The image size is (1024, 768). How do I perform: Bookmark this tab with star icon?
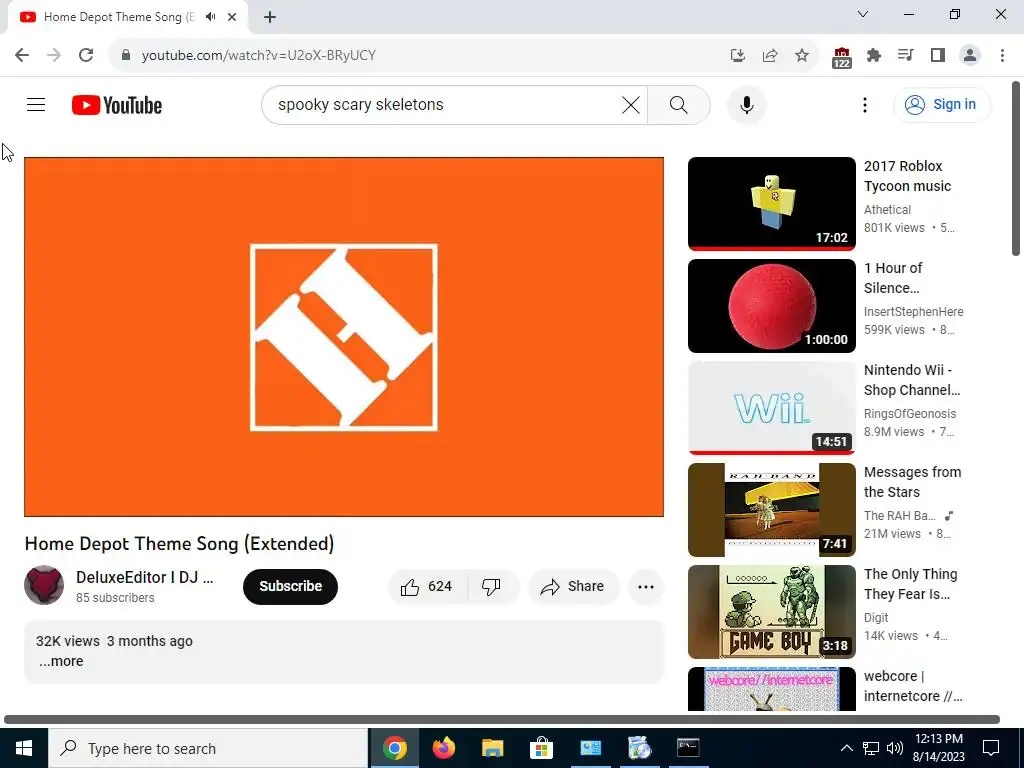[x=802, y=55]
